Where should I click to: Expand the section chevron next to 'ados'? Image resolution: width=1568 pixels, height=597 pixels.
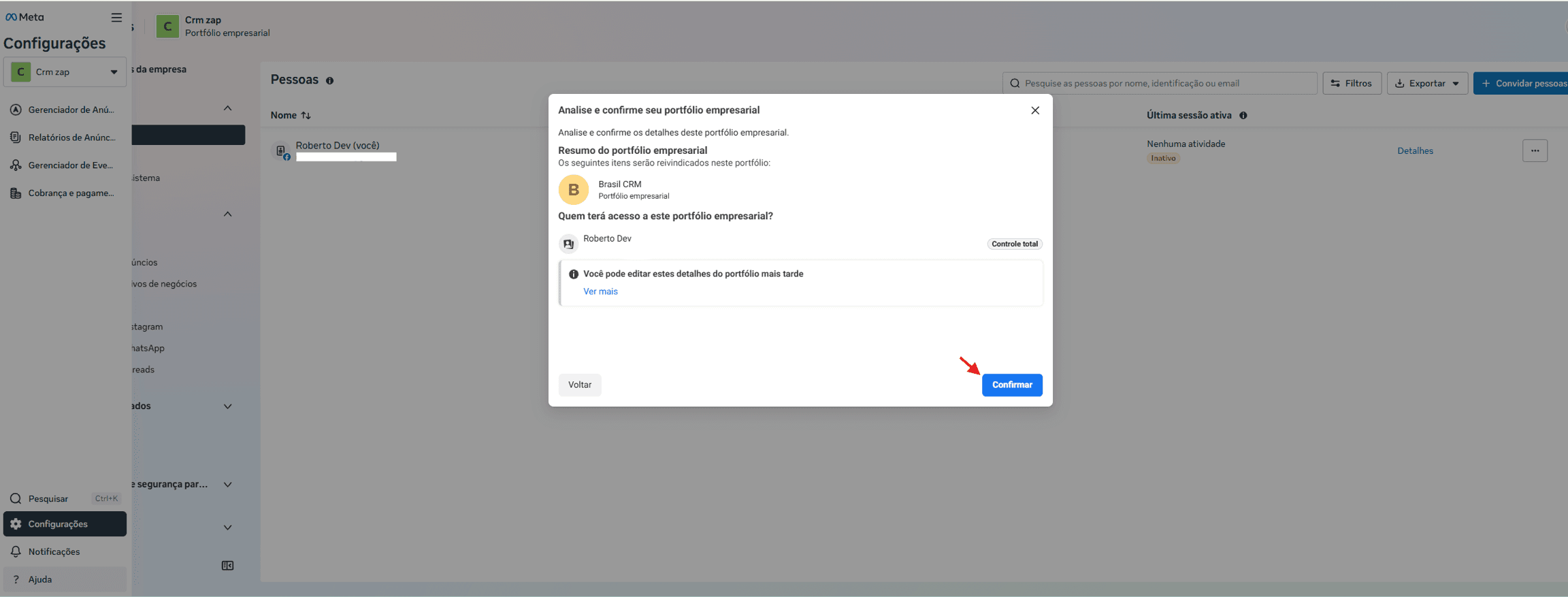(x=228, y=406)
